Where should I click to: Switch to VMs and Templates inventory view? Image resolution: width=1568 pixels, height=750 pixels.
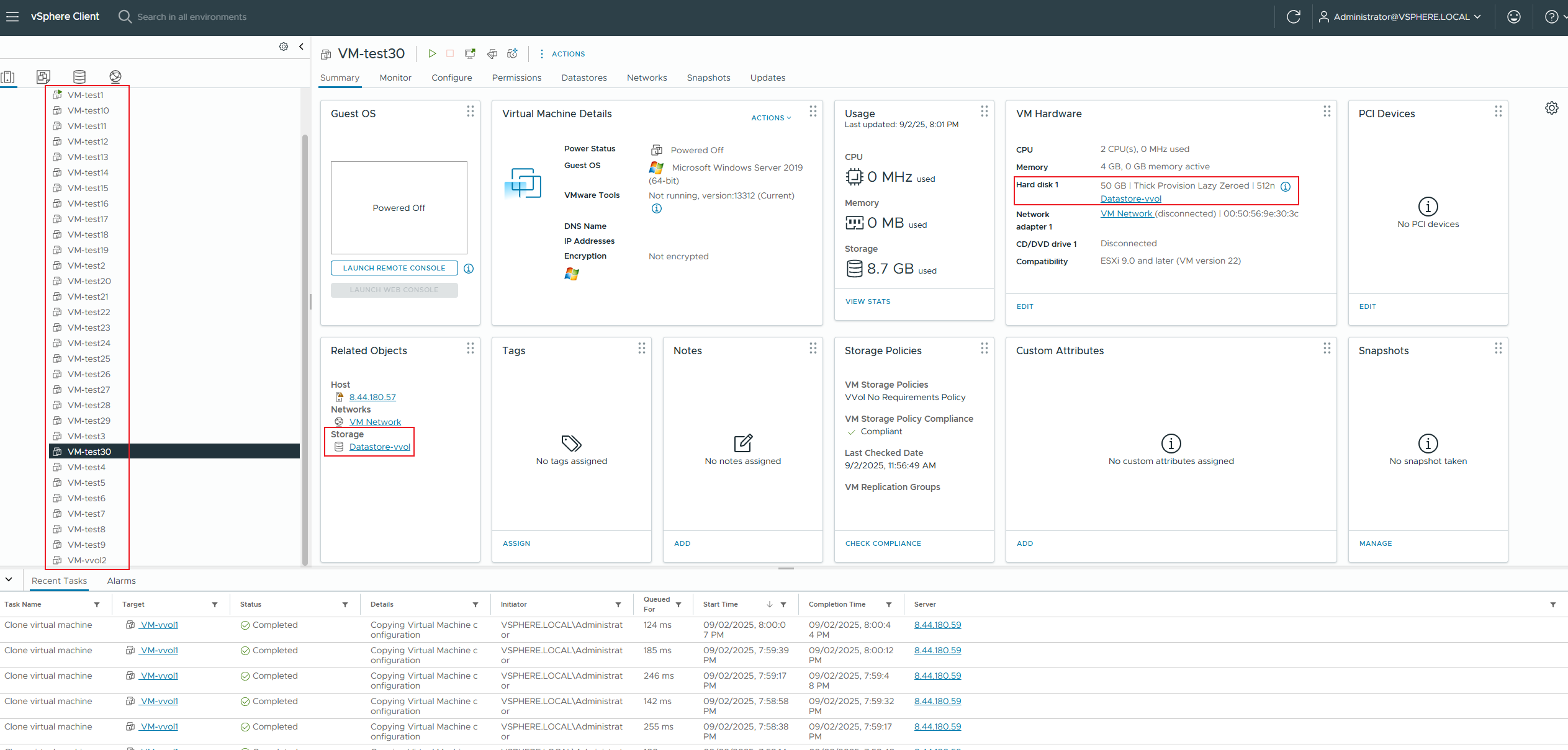click(x=43, y=77)
